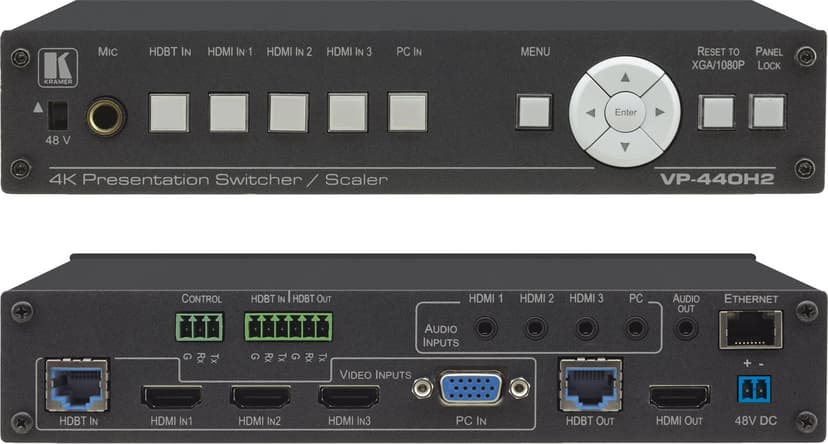The width and height of the screenshot is (828, 444).
Task: Click the HDMI In3 rear port
Action: point(349,396)
